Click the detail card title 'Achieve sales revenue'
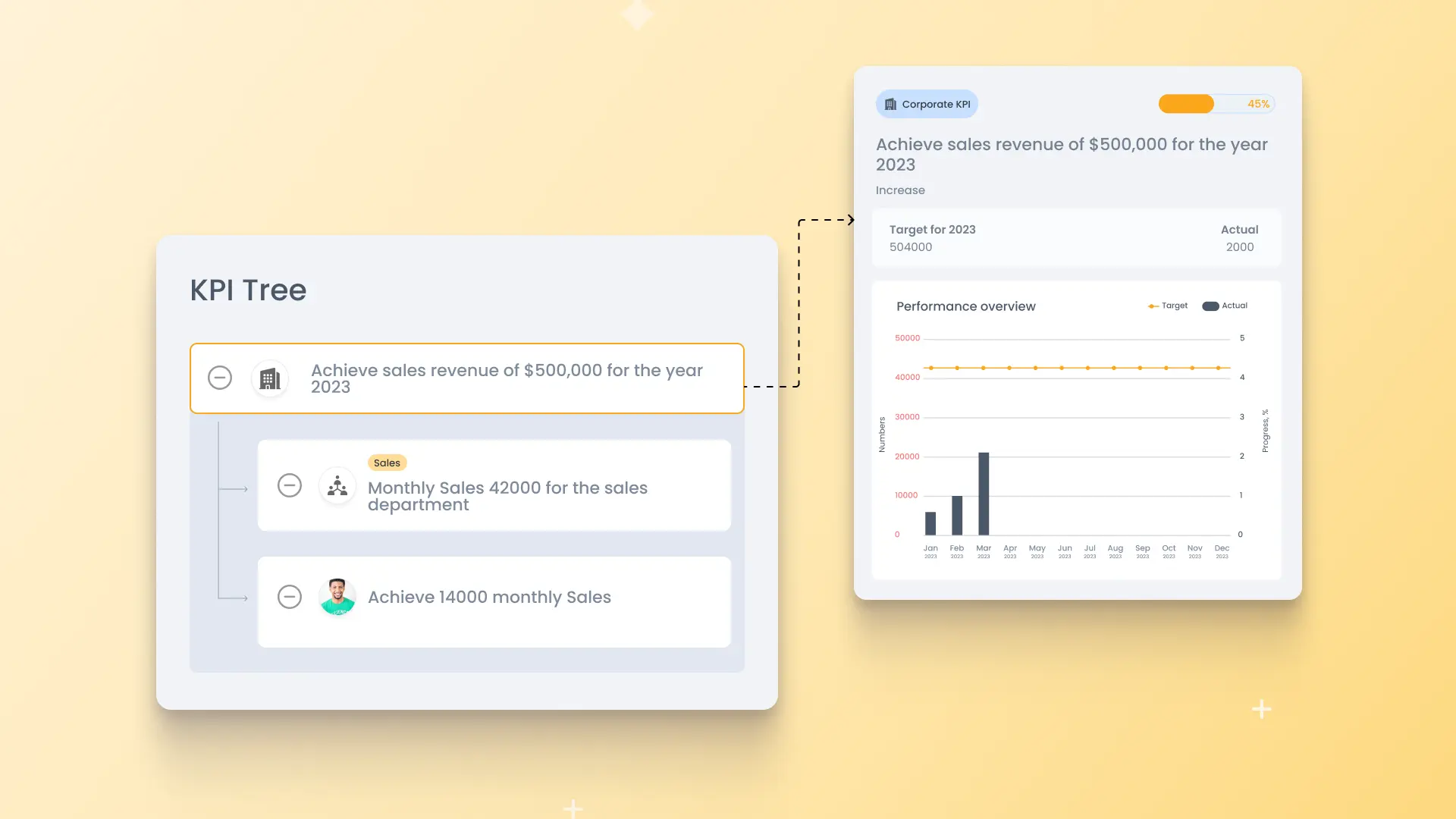Viewport: 1456px width, 819px height. click(1072, 154)
